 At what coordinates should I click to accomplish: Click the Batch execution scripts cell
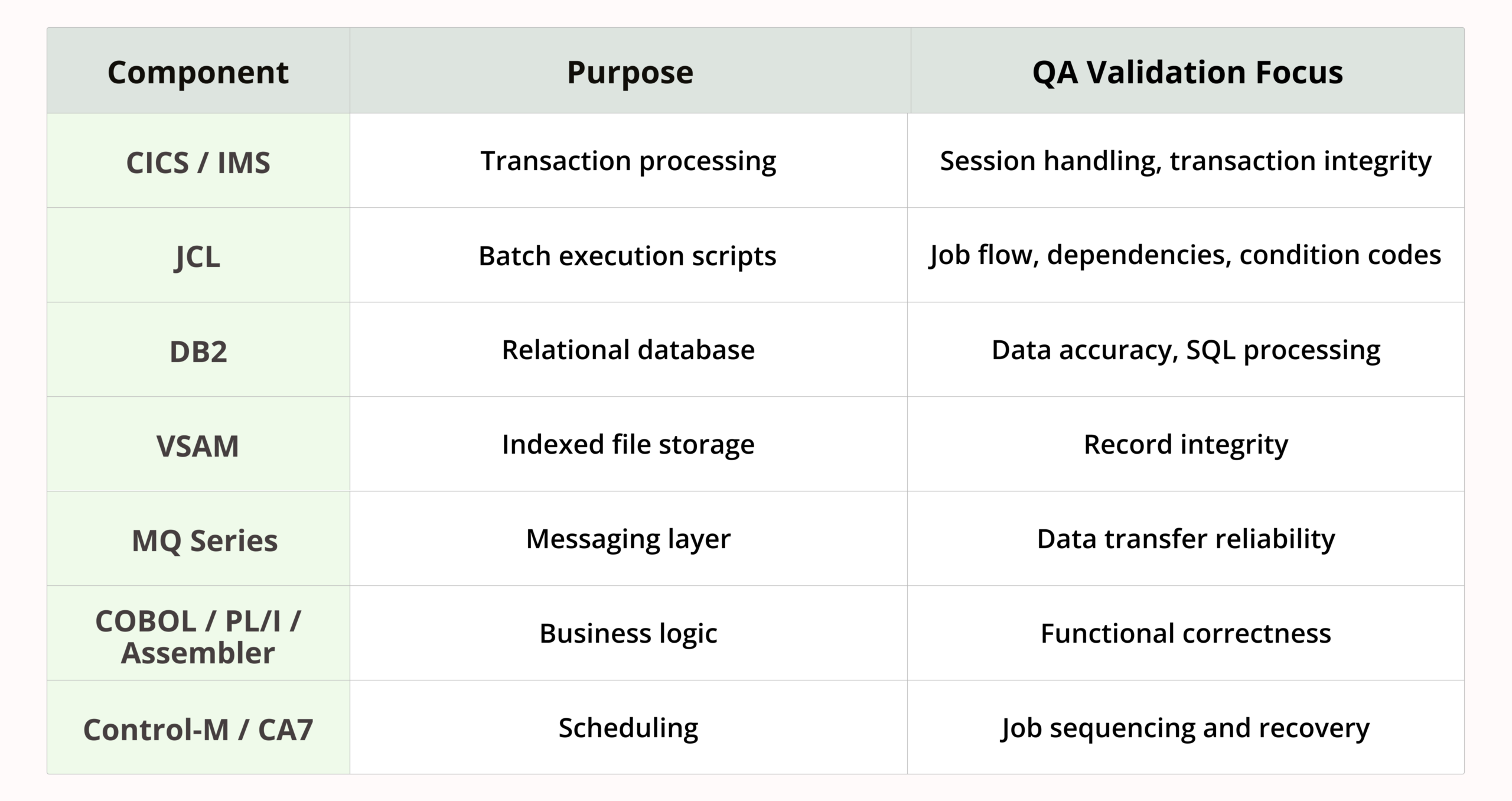[628, 255]
